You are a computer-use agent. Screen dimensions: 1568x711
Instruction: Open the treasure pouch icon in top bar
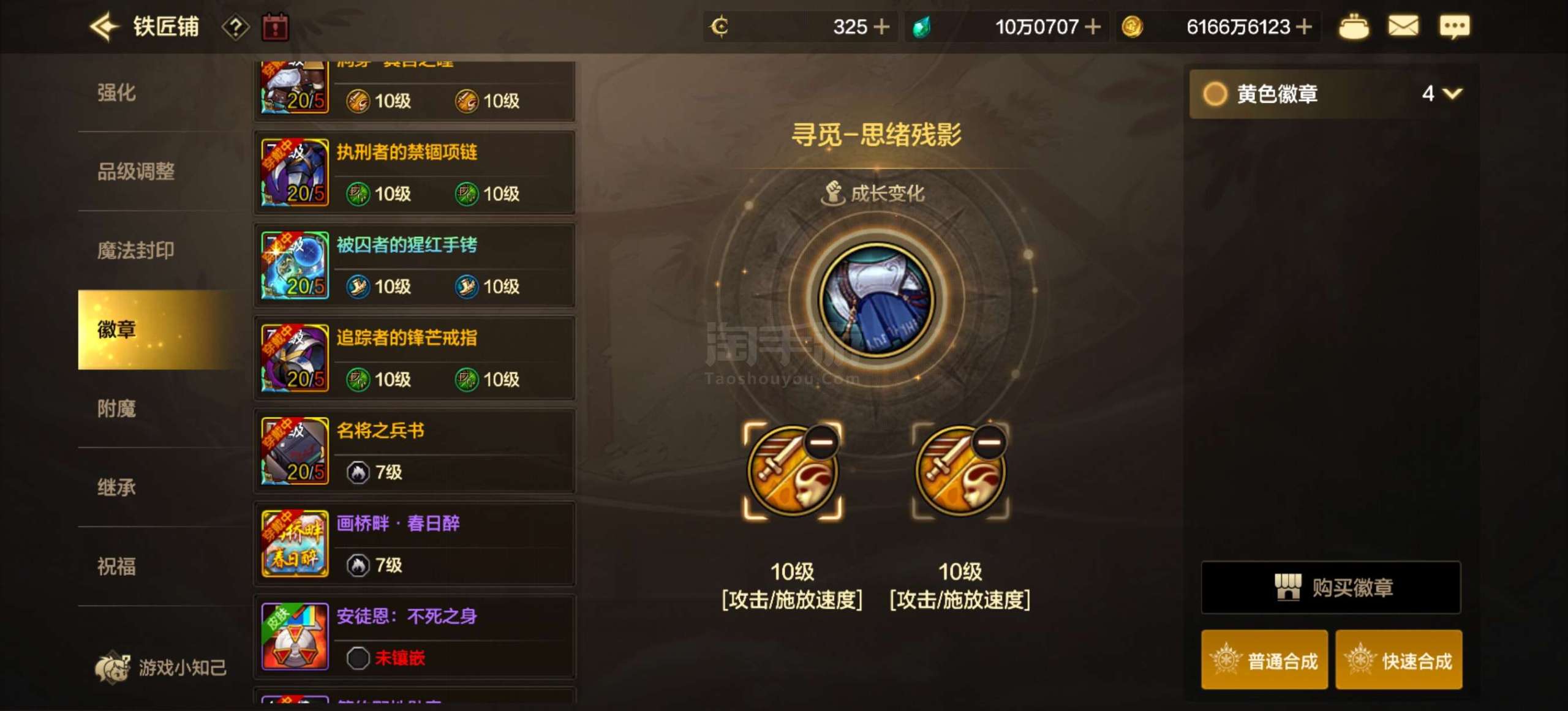coord(1353,26)
